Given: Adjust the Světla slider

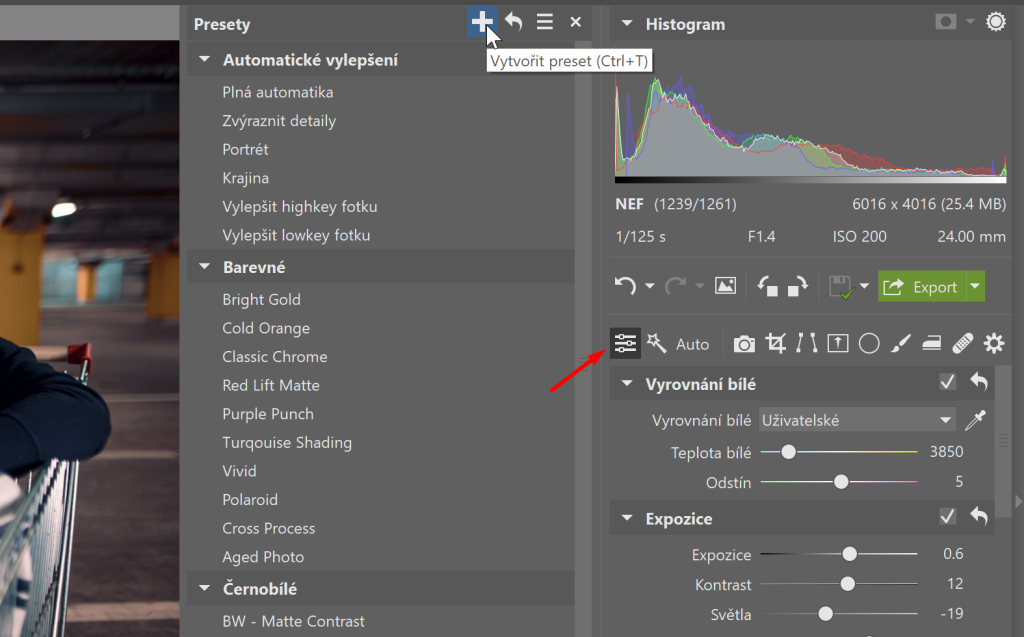Looking at the screenshot, I should point(825,613).
